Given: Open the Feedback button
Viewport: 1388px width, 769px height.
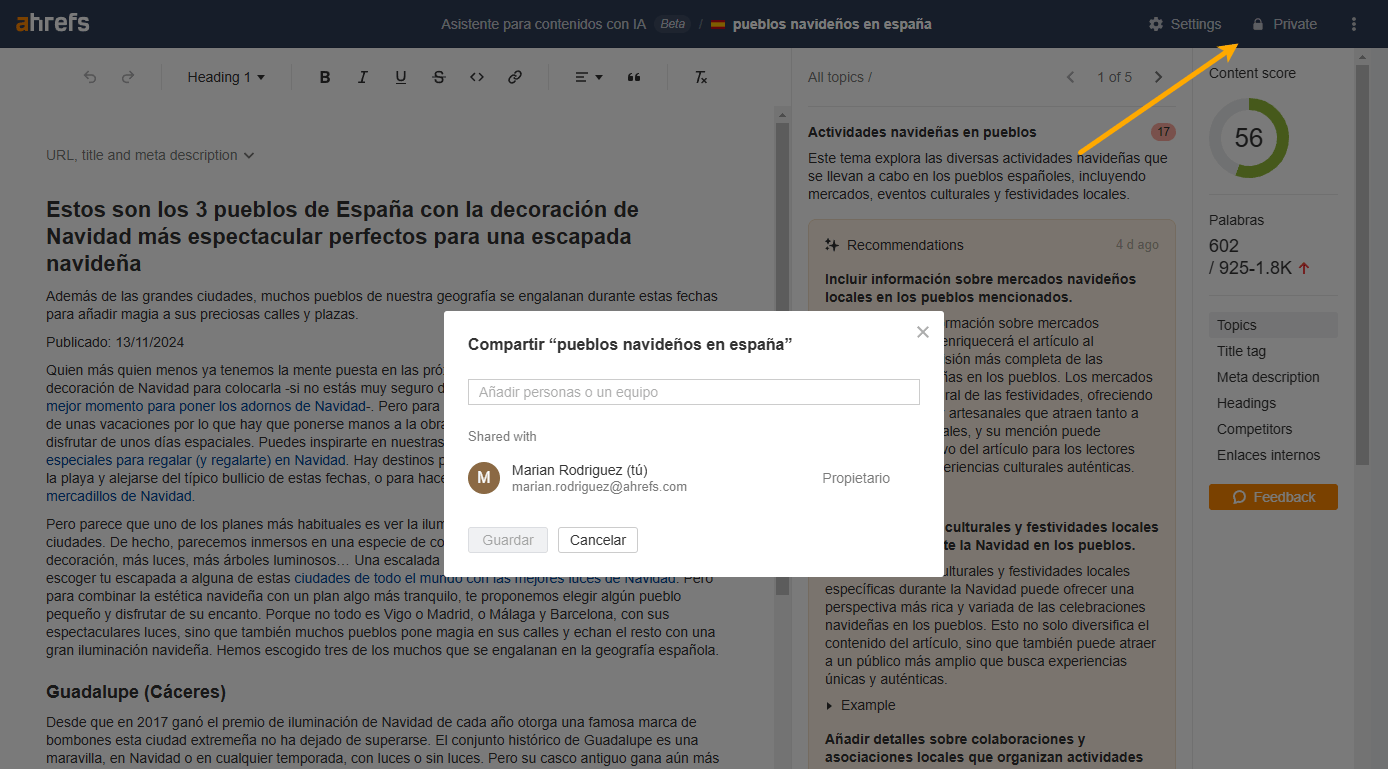Looking at the screenshot, I should click(x=1273, y=497).
